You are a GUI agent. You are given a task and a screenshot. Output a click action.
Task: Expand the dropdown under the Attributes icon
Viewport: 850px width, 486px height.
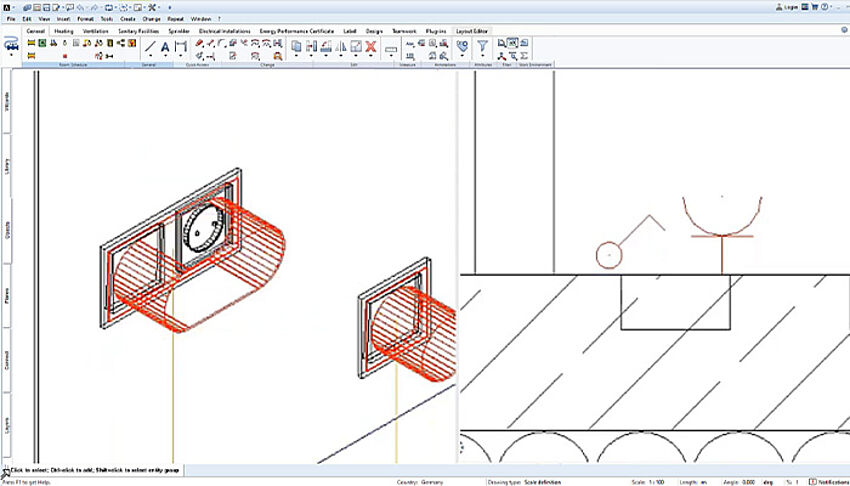click(462, 57)
